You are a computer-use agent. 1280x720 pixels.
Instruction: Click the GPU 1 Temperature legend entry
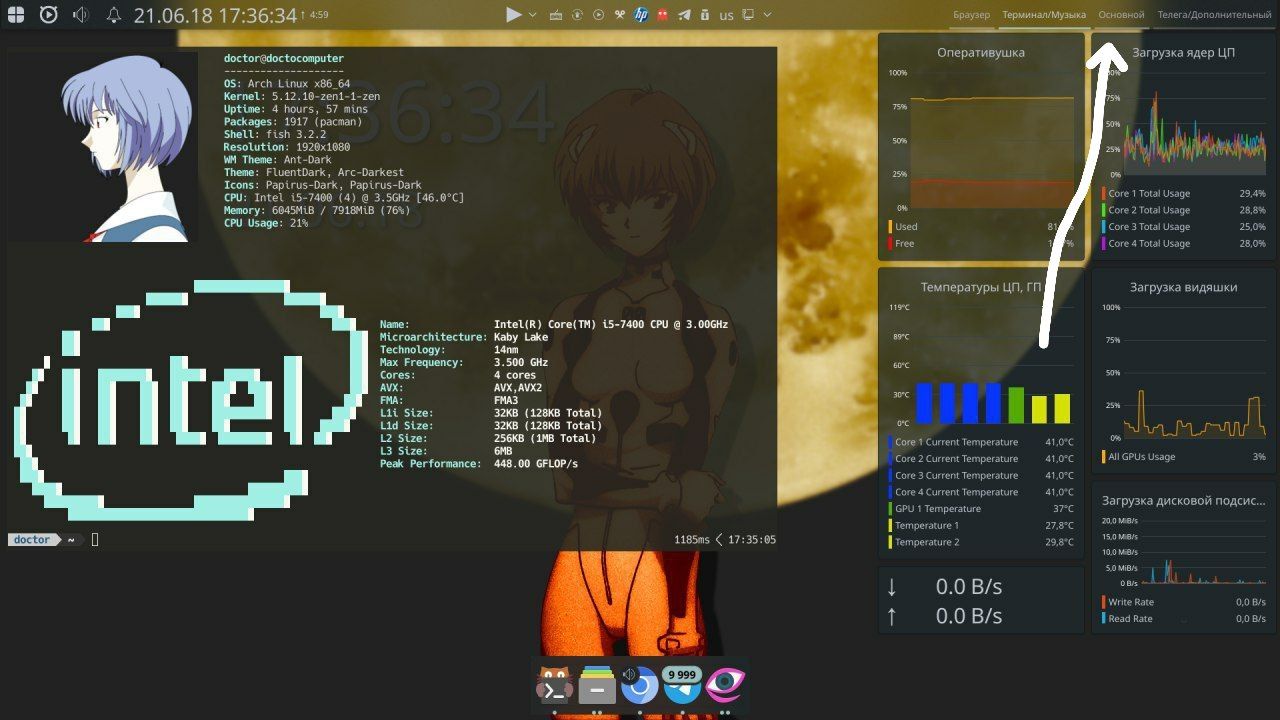pyautogui.click(x=981, y=509)
